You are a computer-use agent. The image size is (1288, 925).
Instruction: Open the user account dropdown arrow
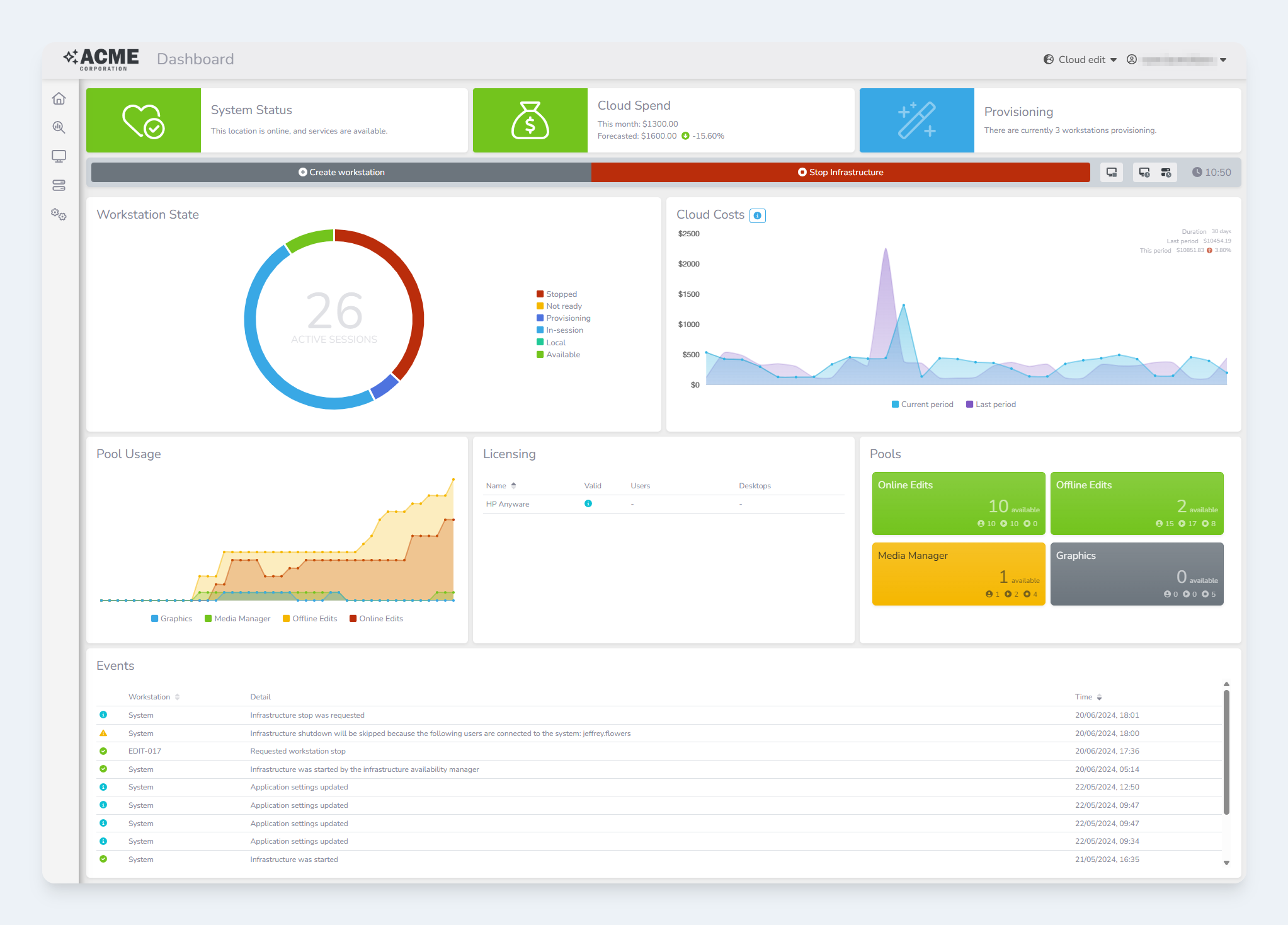(x=1223, y=60)
